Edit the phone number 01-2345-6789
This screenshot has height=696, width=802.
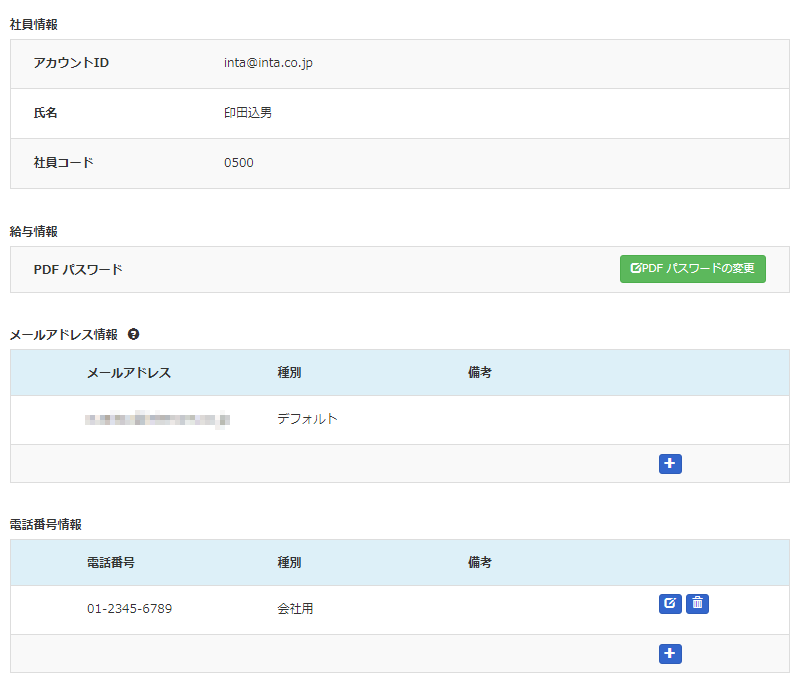pyautogui.click(x=670, y=603)
